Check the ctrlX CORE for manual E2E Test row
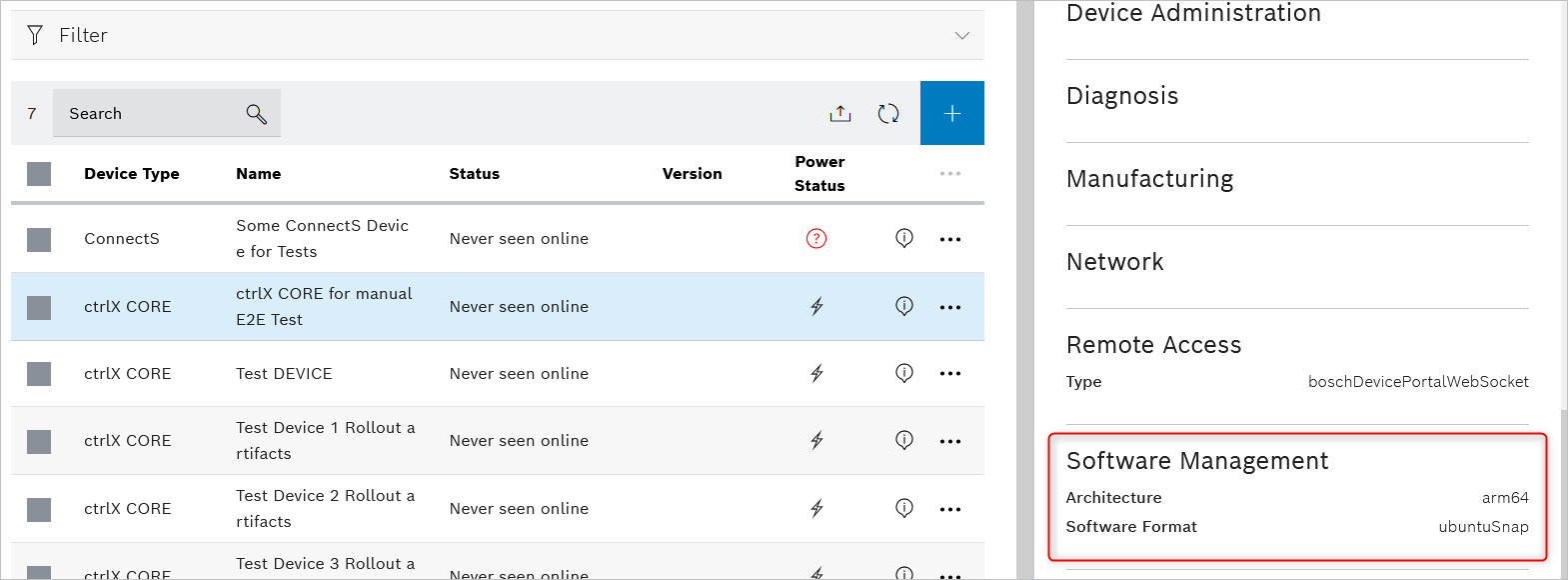This screenshot has height=580, width=1568. (39, 307)
